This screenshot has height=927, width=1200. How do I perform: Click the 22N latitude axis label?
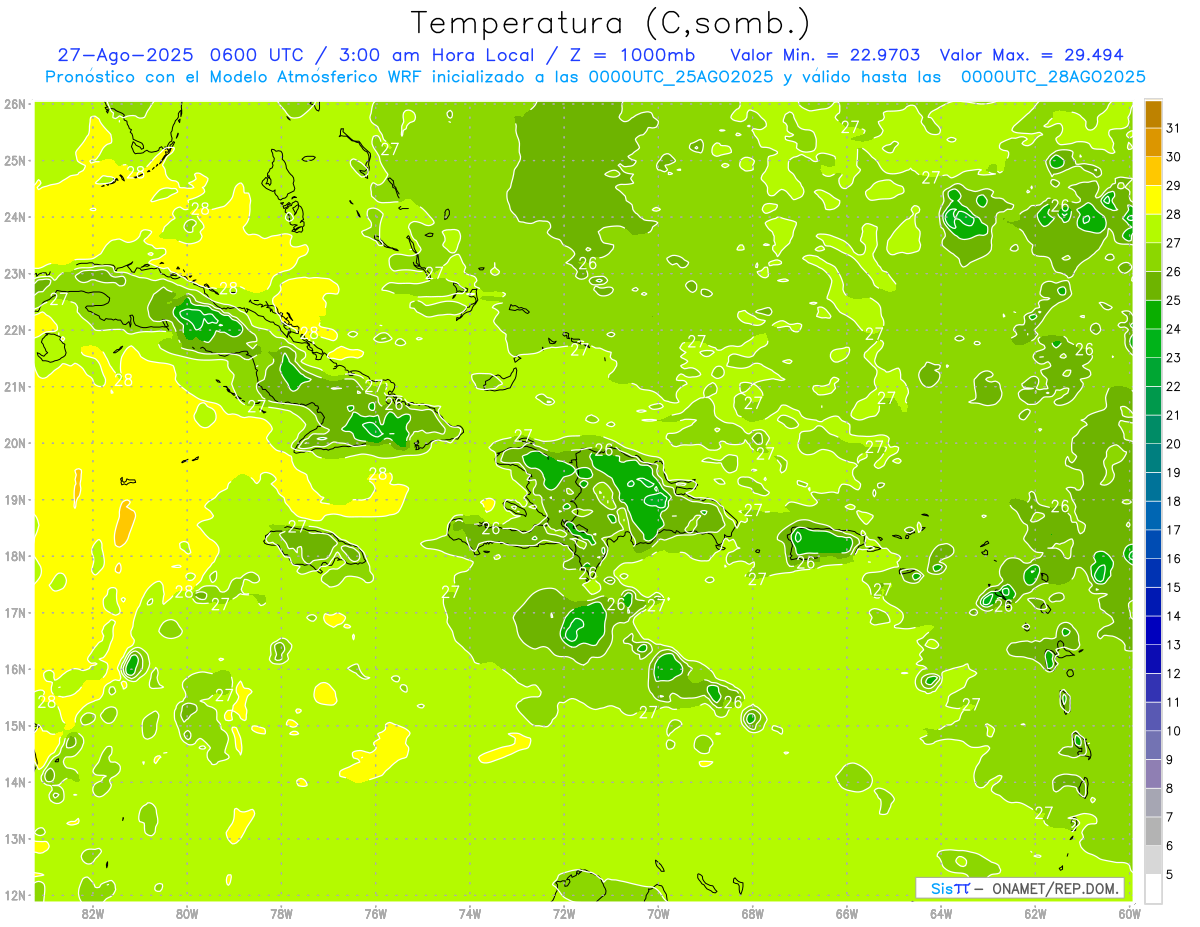[15, 330]
